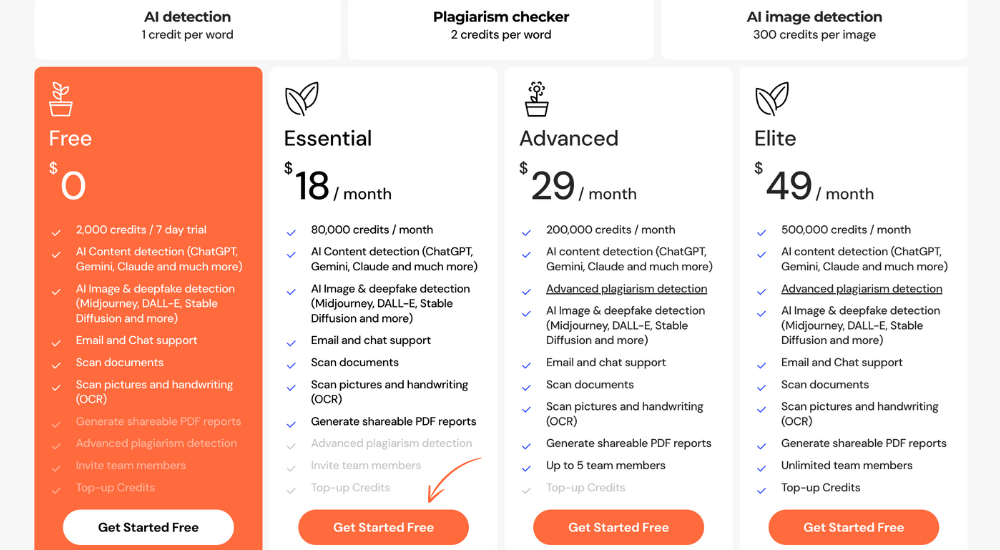Click greyed checkmark beside Essential Invite team members
This screenshot has width=1000, height=550.
[x=291, y=468]
